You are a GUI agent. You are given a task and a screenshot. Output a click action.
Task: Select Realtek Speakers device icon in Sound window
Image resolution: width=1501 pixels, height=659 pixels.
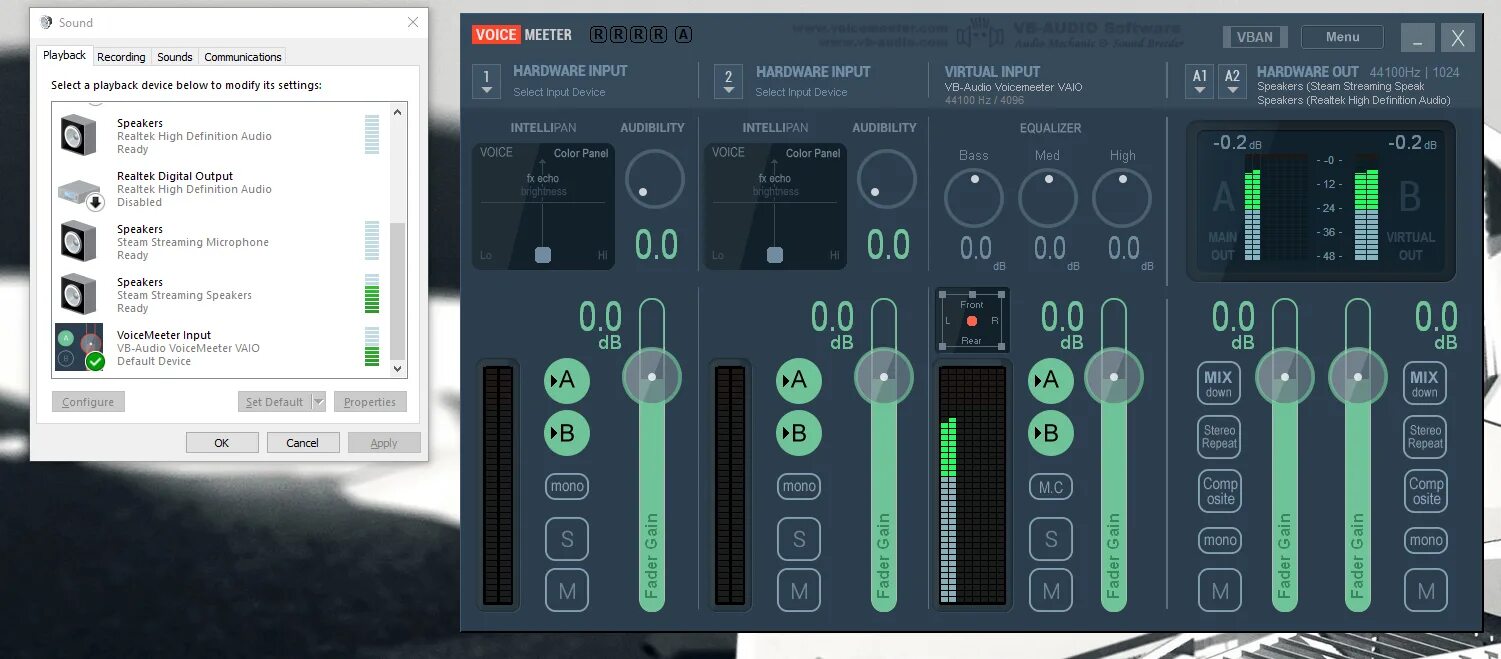78,135
